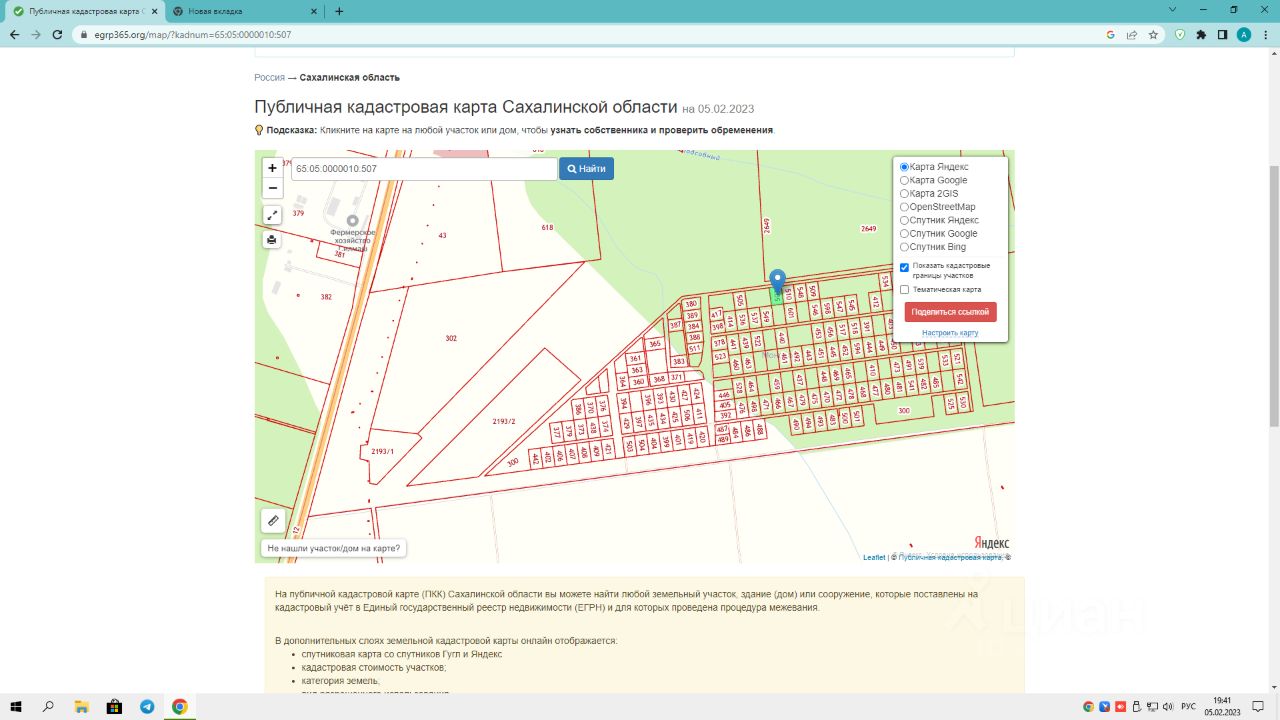Click parcel labeled 2193/1 on map
Viewport: 1280px width, 720px height.
tap(382, 452)
